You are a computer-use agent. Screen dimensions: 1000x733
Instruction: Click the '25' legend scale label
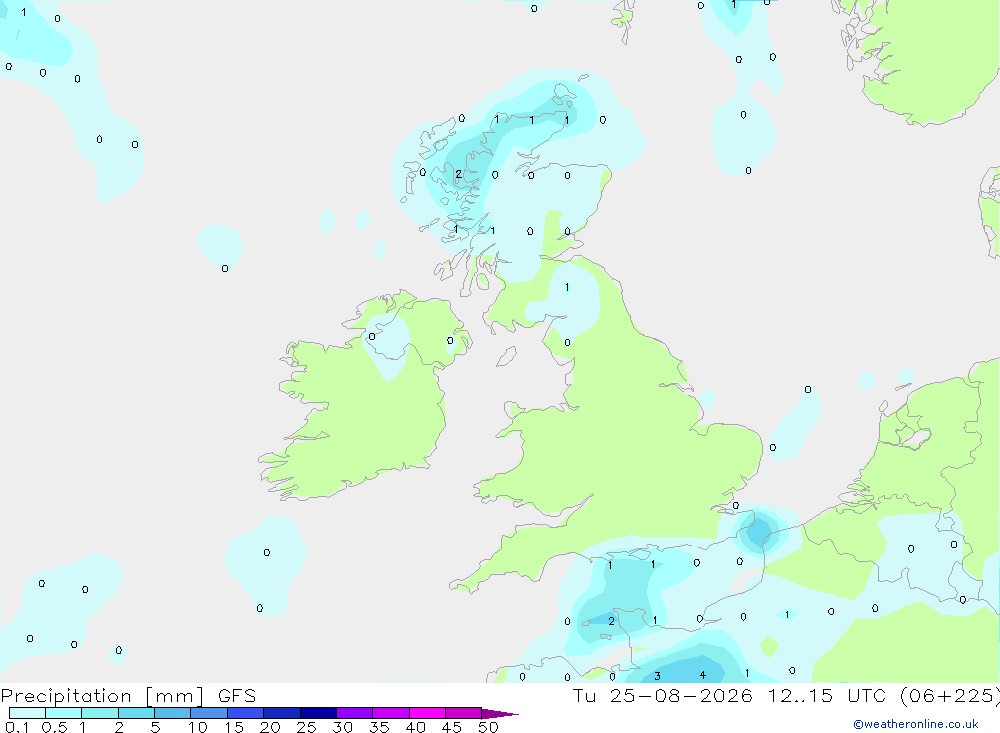(x=307, y=727)
